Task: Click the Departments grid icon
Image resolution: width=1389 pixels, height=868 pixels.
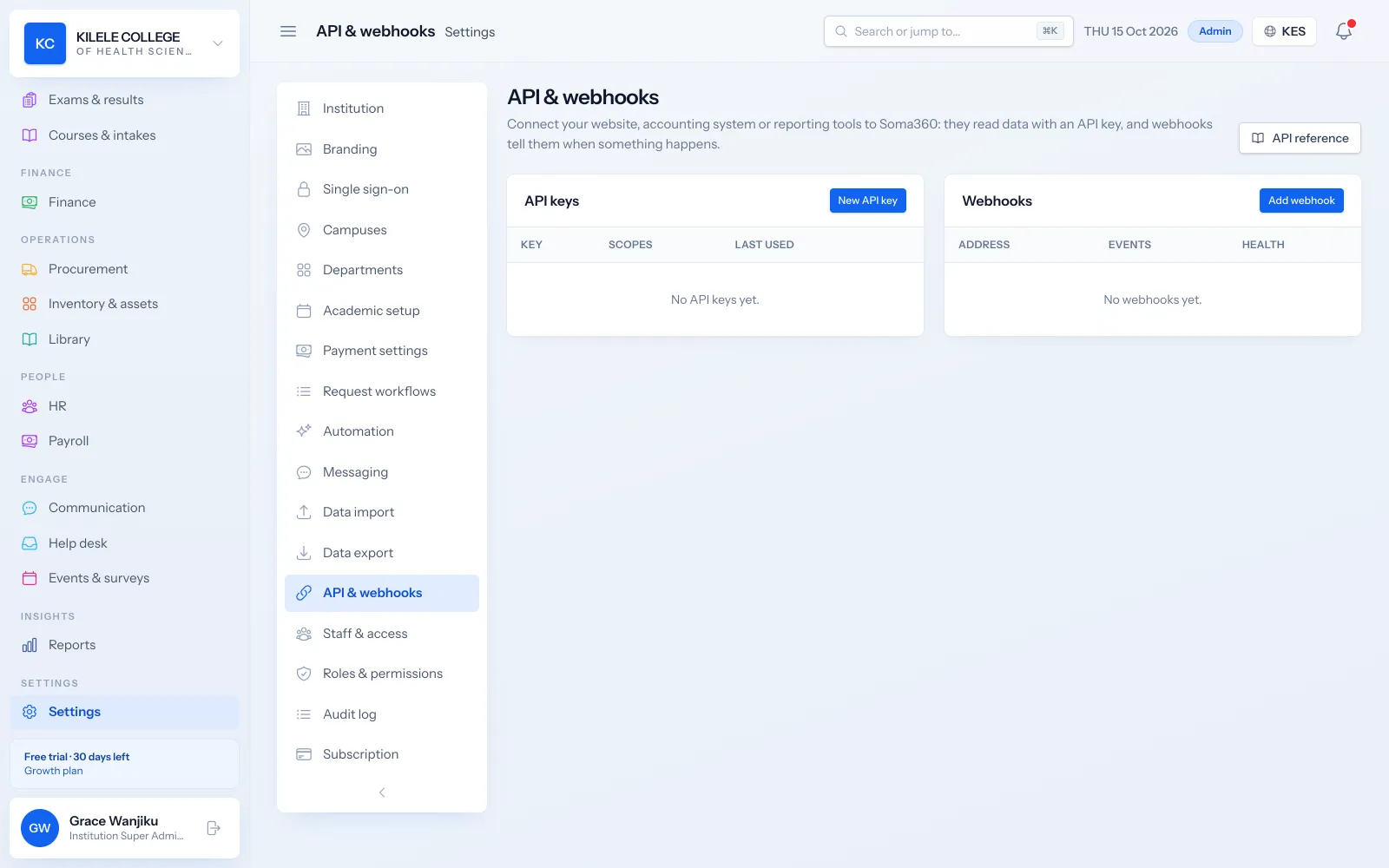Action: pyautogui.click(x=304, y=270)
